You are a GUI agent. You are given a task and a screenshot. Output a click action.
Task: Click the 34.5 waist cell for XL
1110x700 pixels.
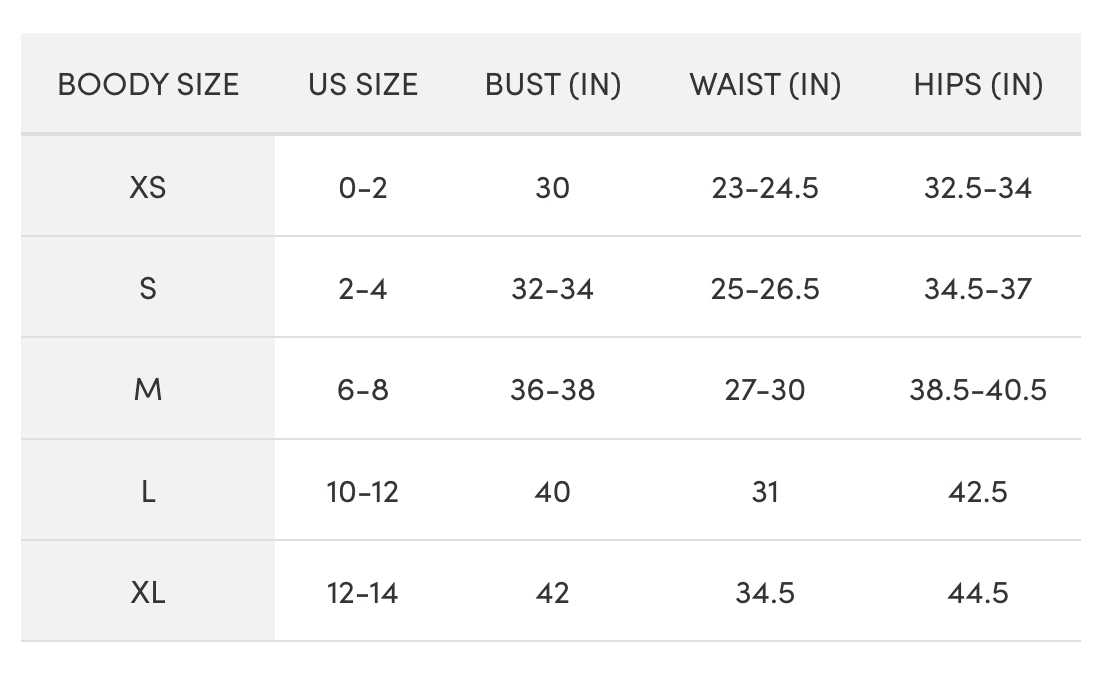pos(765,593)
